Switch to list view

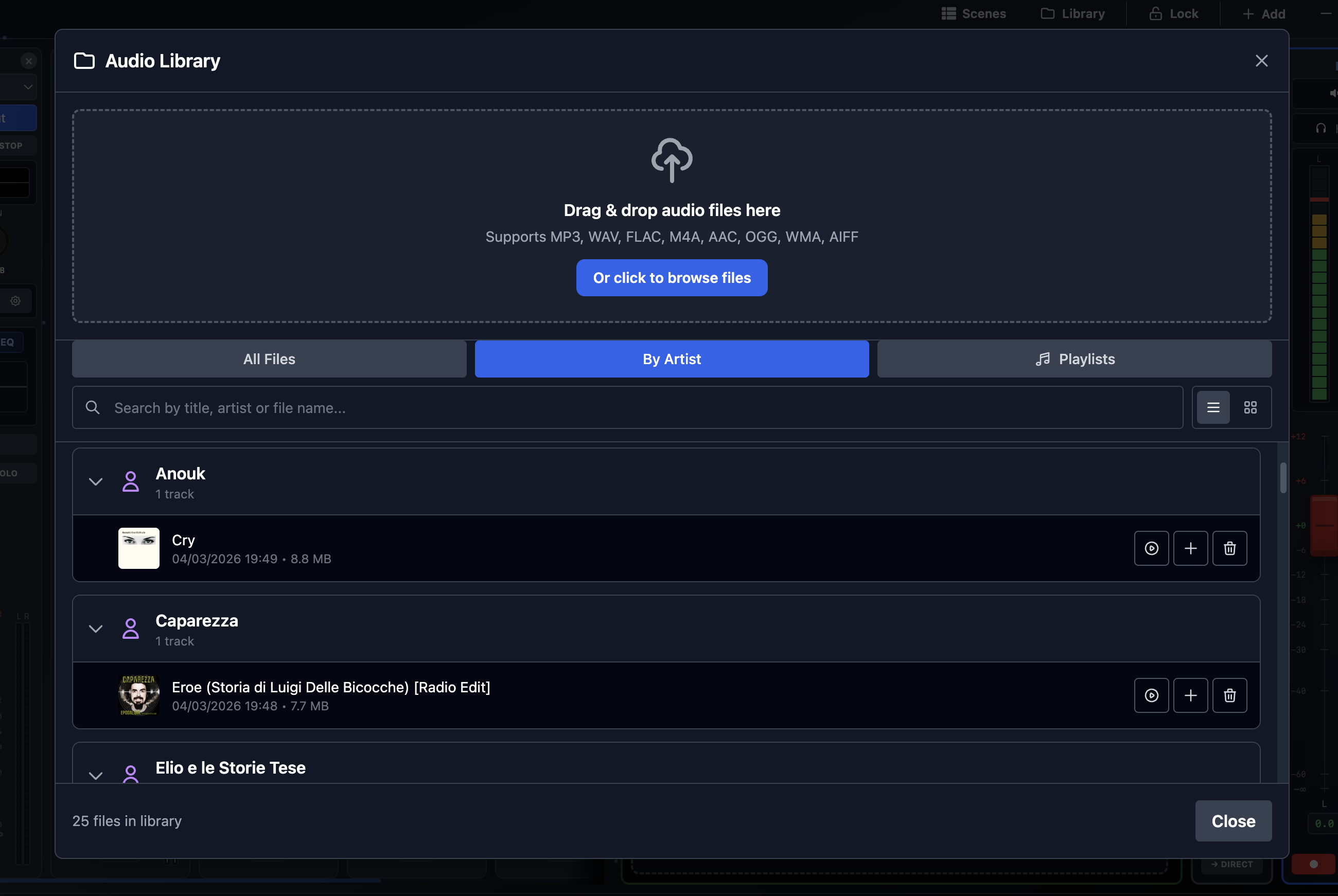tap(1212, 407)
